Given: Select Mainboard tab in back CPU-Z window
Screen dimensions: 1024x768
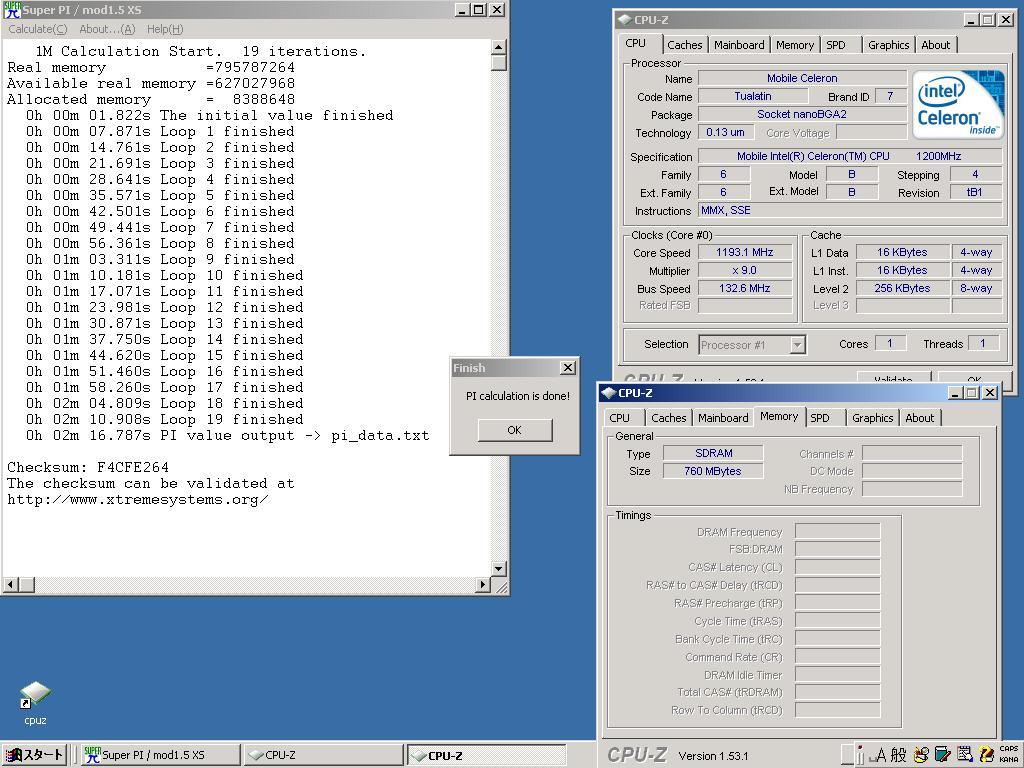Looking at the screenshot, I should tap(739, 44).
